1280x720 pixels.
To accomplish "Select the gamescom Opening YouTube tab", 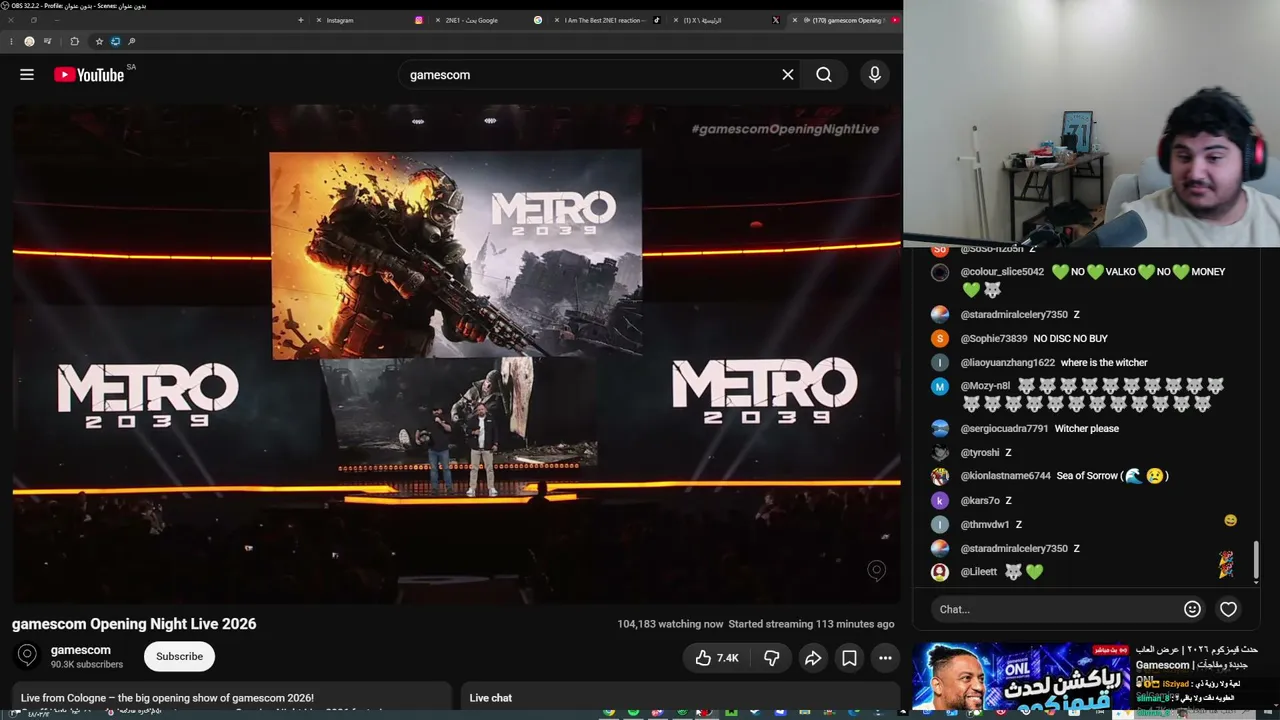I will pyautogui.click(x=845, y=20).
